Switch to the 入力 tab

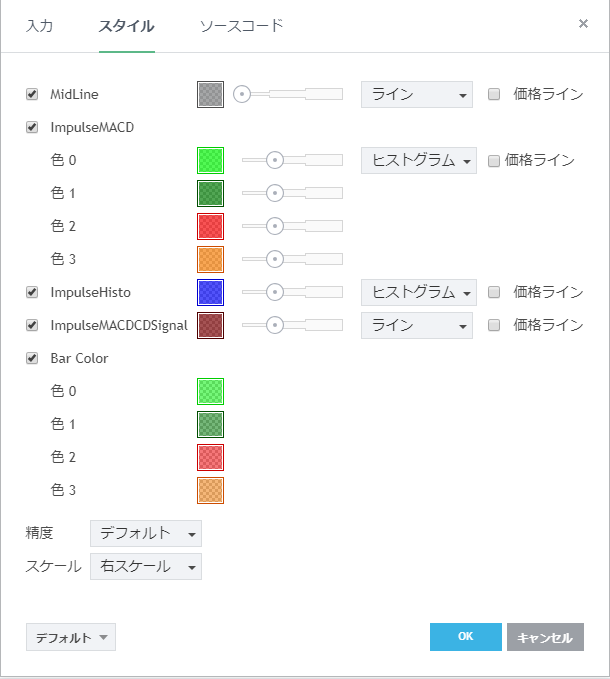(40, 25)
